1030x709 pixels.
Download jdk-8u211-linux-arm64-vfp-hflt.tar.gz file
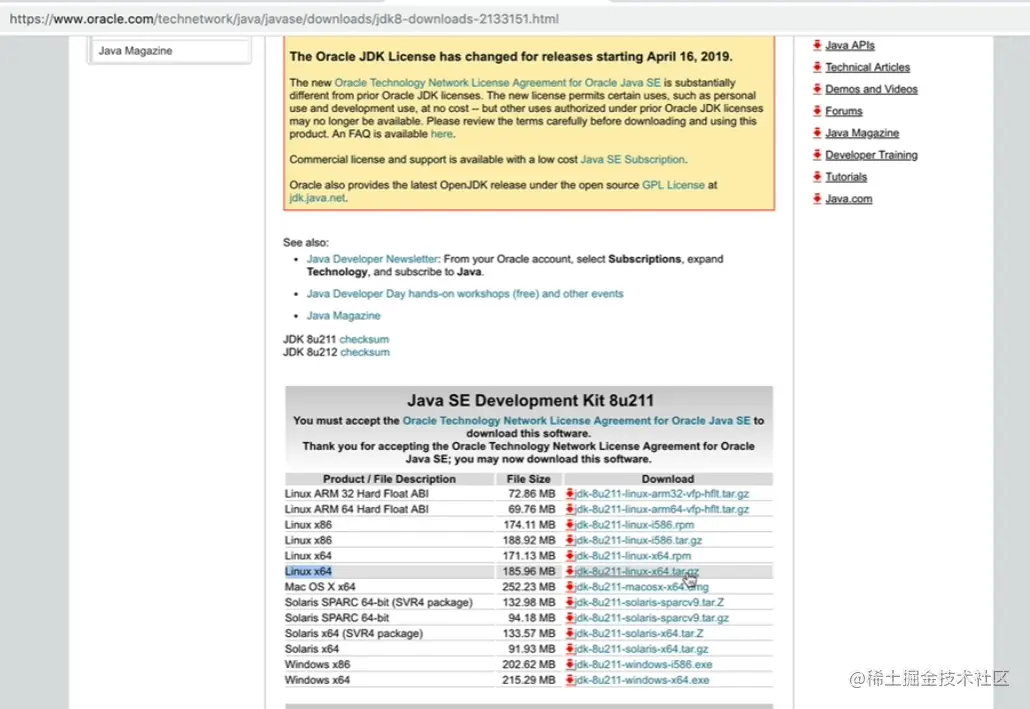[661, 509]
